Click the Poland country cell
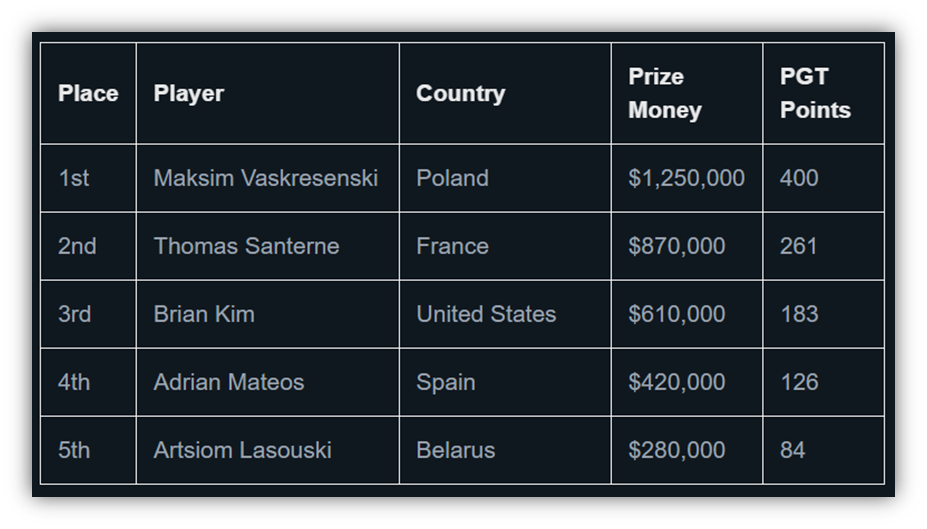The width and height of the screenshot is (927, 529). click(x=505, y=178)
